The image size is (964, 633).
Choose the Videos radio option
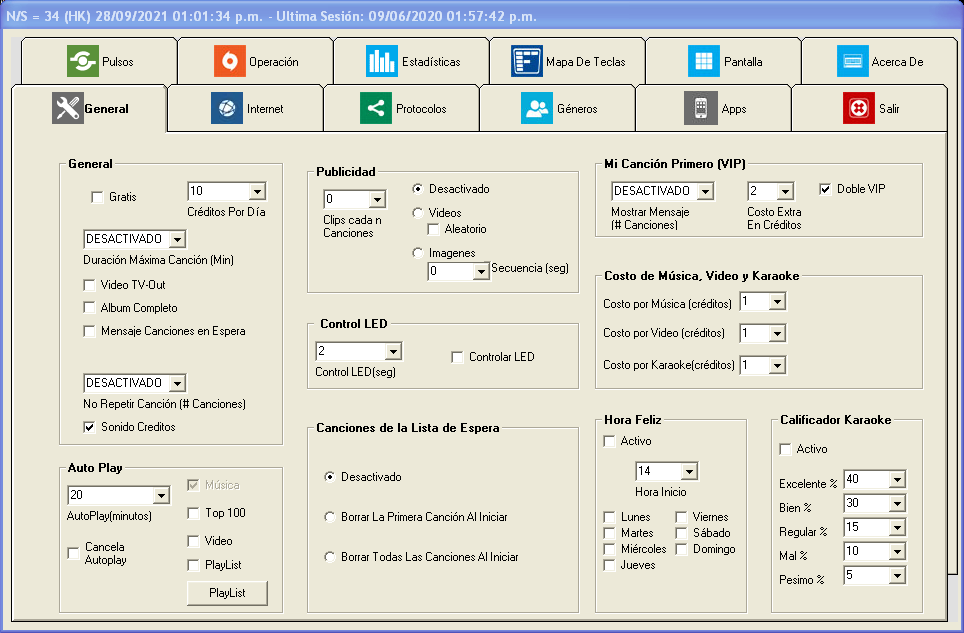pyautogui.click(x=417, y=213)
